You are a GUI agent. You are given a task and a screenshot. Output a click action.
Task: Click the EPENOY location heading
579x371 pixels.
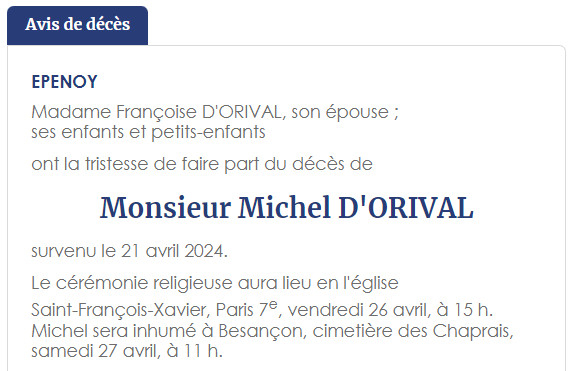[x=65, y=82]
